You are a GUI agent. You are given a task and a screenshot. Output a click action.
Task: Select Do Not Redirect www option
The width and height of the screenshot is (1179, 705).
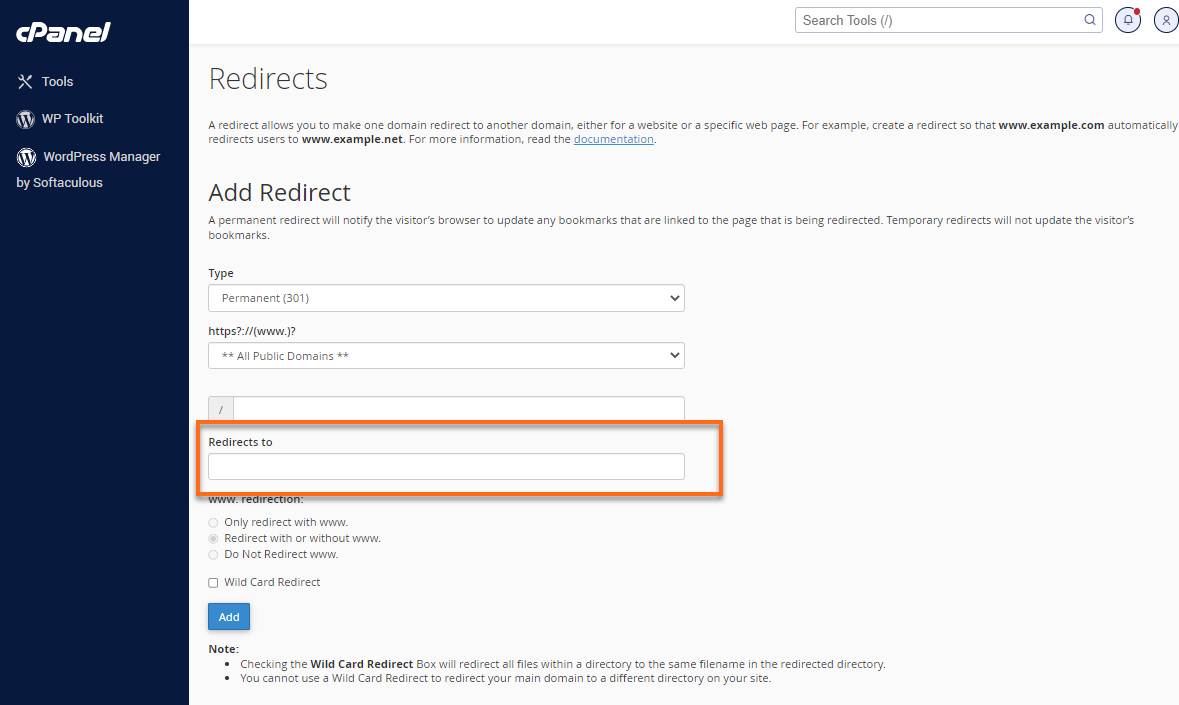click(x=213, y=554)
